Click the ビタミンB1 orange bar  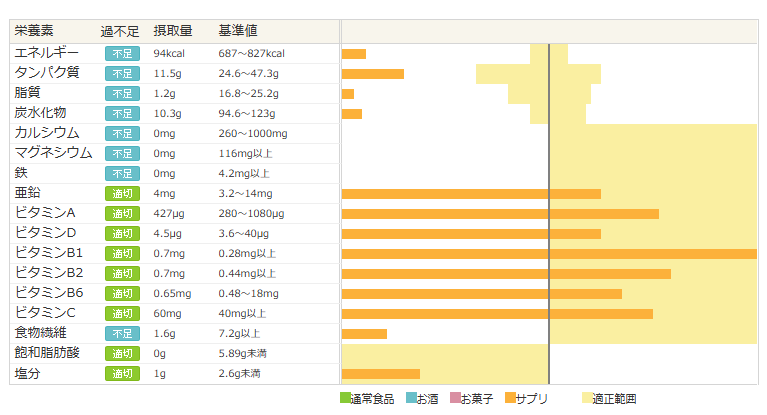tap(549, 254)
